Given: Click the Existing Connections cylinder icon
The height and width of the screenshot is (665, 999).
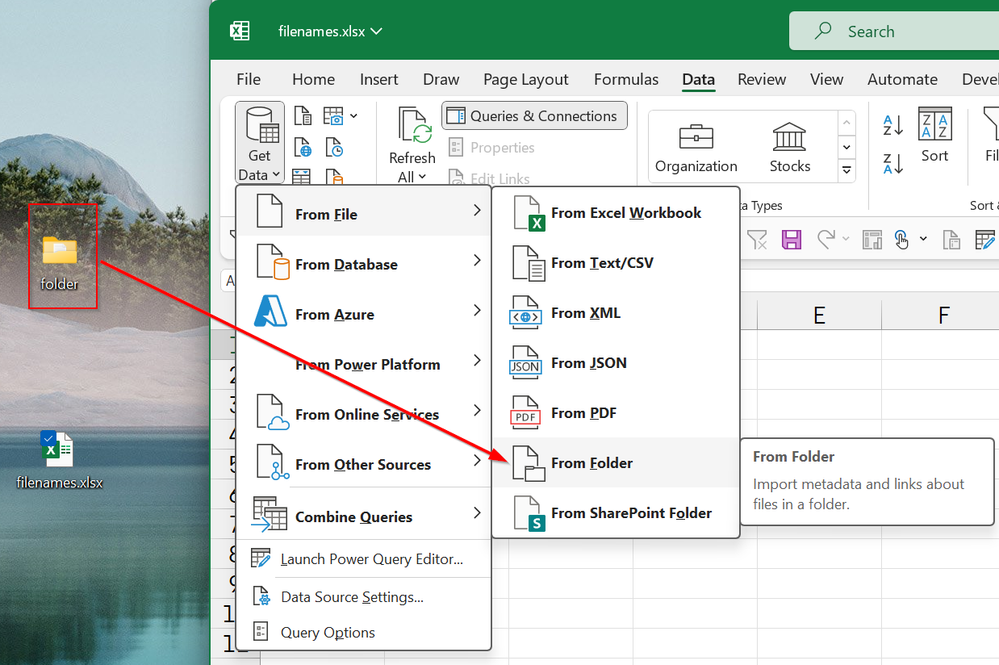Looking at the screenshot, I should pyautogui.click(x=334, y=176).
